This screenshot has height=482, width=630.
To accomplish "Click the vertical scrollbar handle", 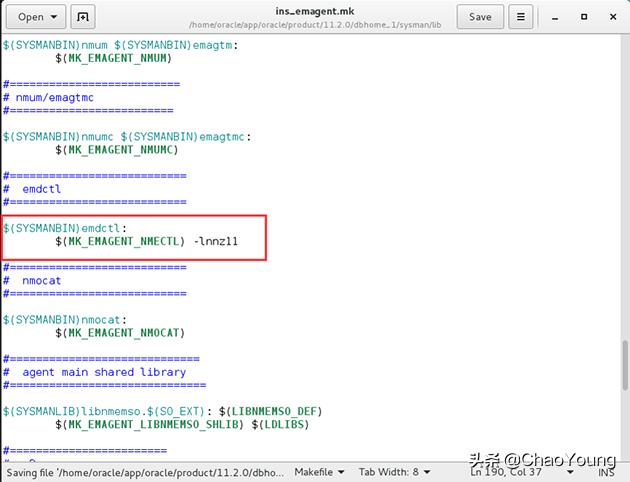I will 624,365.
